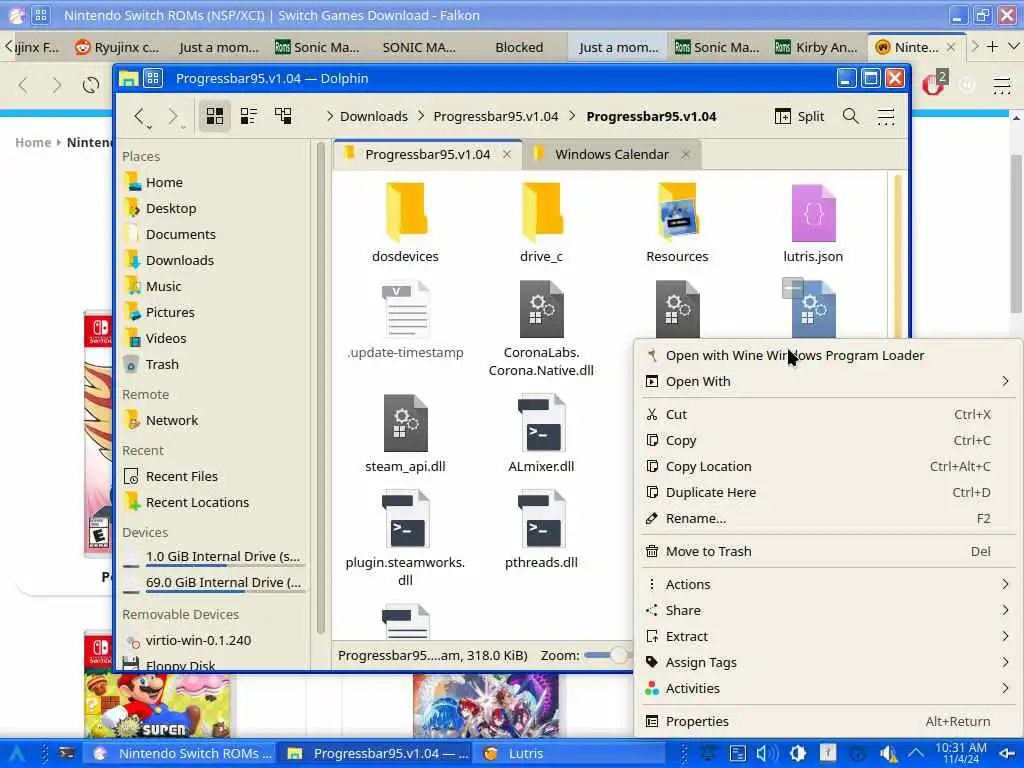Image resolution: width=1024 pixels, height=768 pixels.
Task: Close the Progressbar95.v1.04 Dolphin tab
Action: pyautogui.click(x=507, y=155)
